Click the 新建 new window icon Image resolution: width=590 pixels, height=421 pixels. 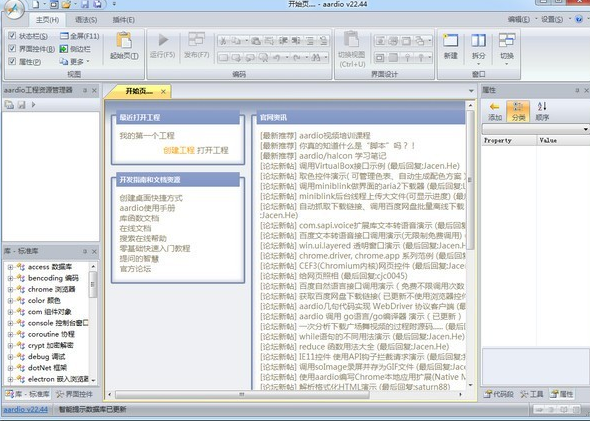click(x=450, y=46)
